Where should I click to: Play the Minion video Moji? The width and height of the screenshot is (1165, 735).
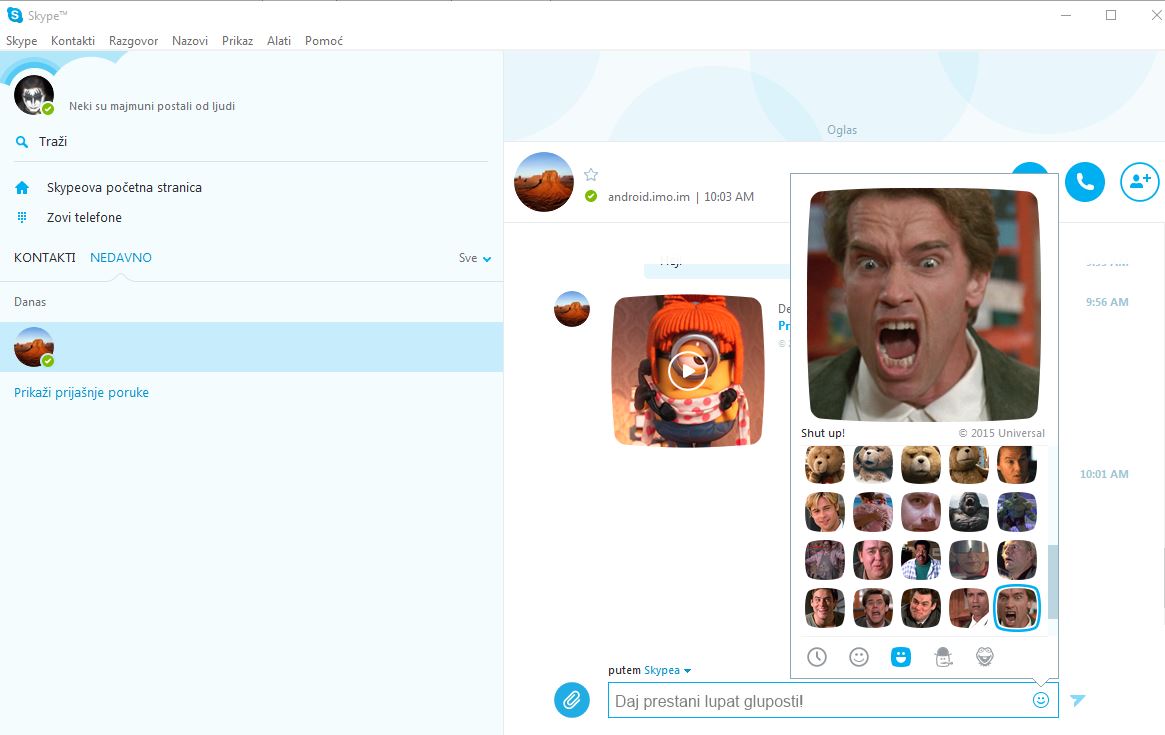pyautogui.click(x=687, y=371)
